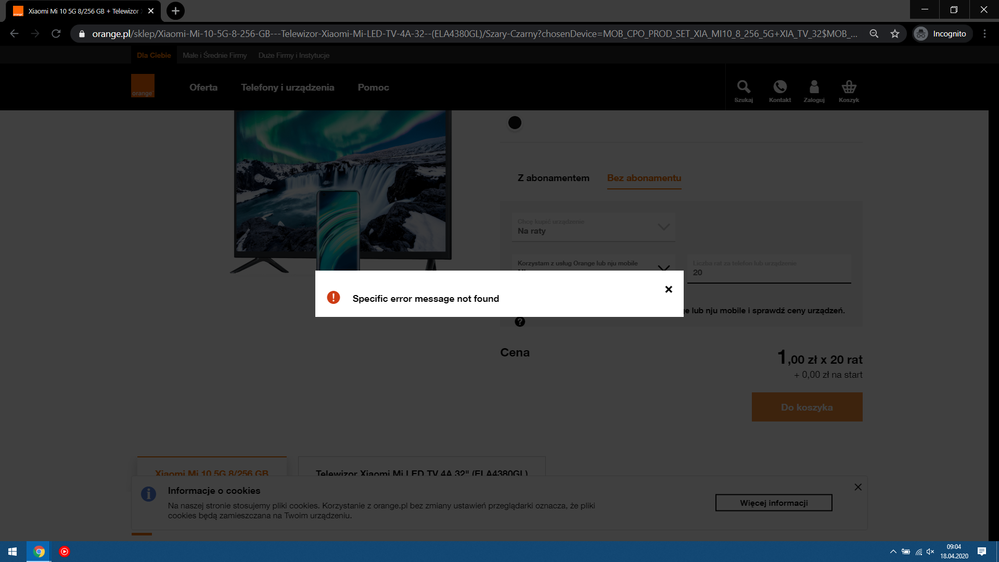View site security lock info
The width and height of the screenshot is (999, 562).
(82, 34)
